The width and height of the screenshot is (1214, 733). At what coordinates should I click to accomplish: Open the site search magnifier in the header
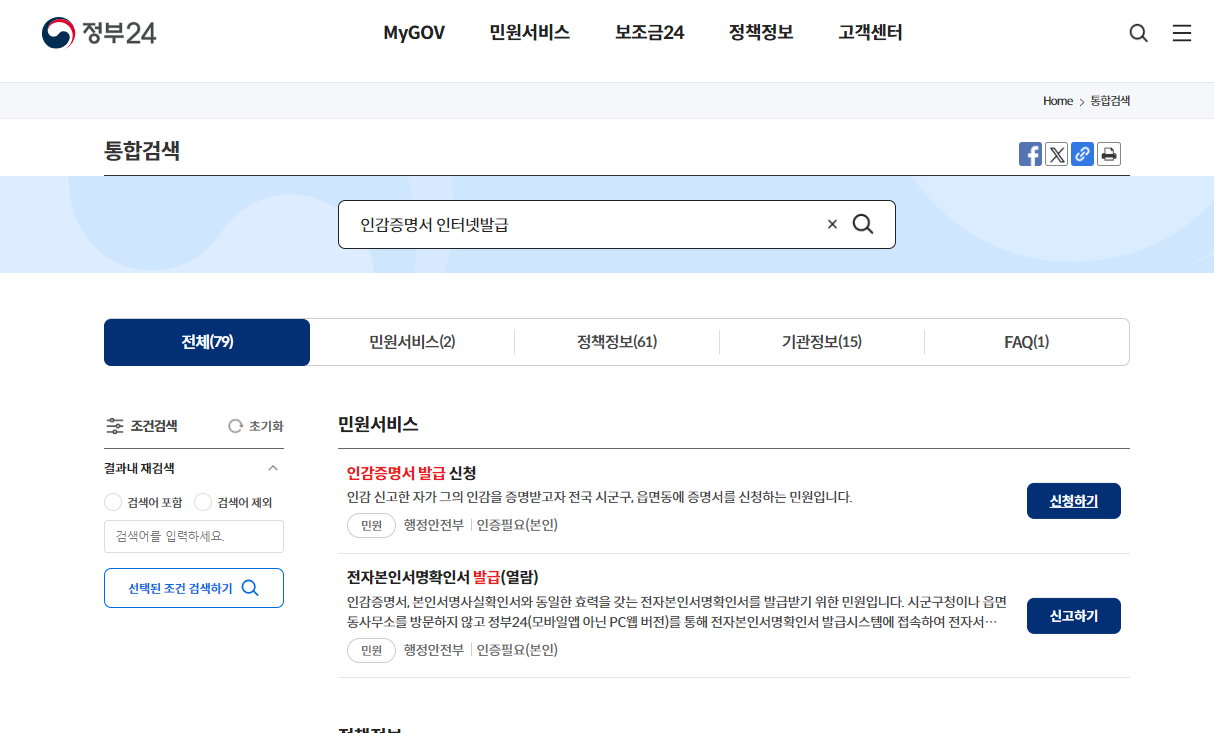pos(1137,32)
